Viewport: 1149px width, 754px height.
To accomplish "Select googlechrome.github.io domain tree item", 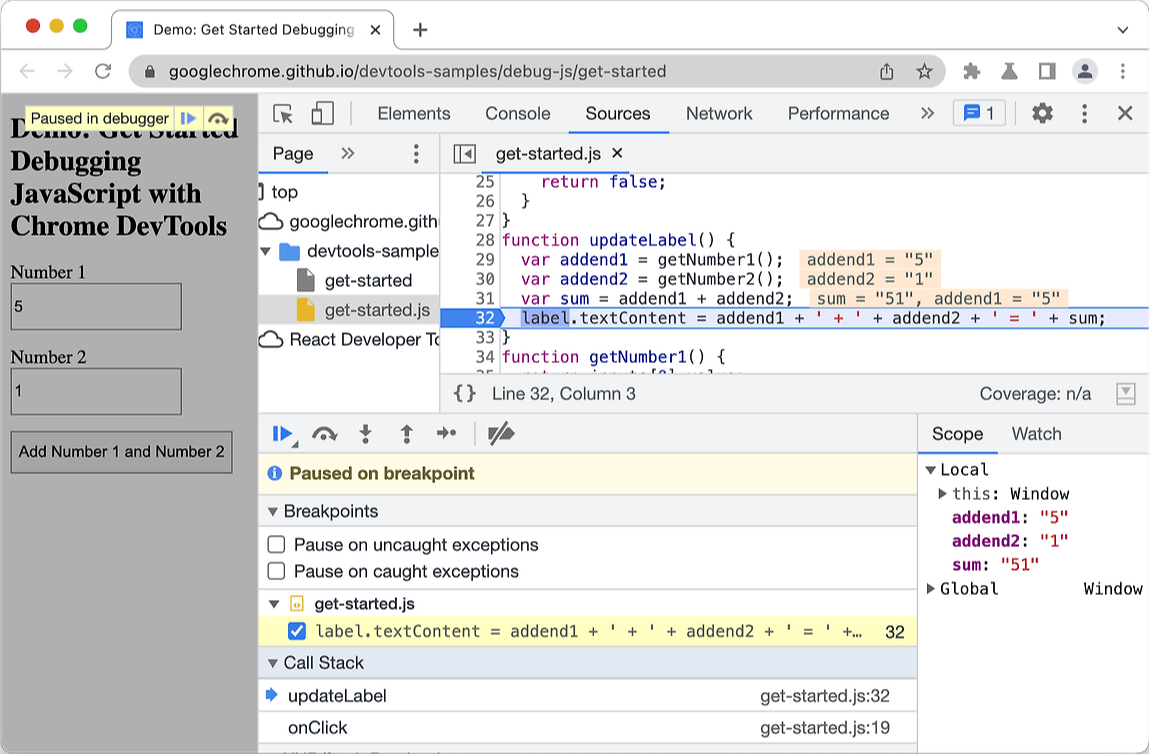I will click(x=350, y=221).
